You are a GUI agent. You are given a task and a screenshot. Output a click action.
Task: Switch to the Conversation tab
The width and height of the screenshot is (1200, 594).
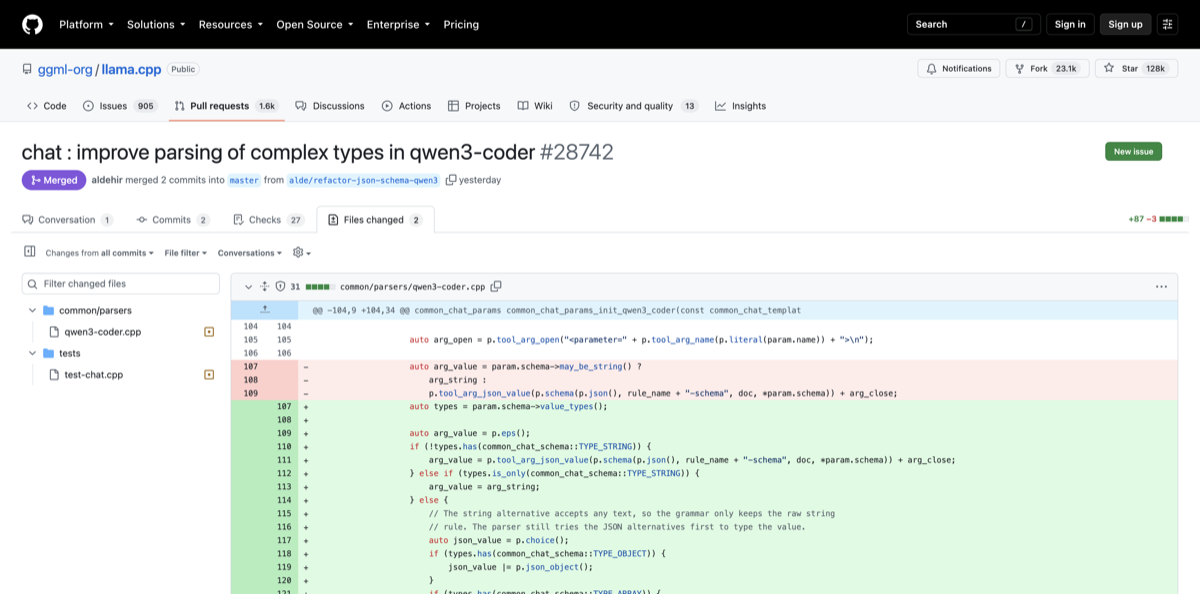(x=67, y=220)
